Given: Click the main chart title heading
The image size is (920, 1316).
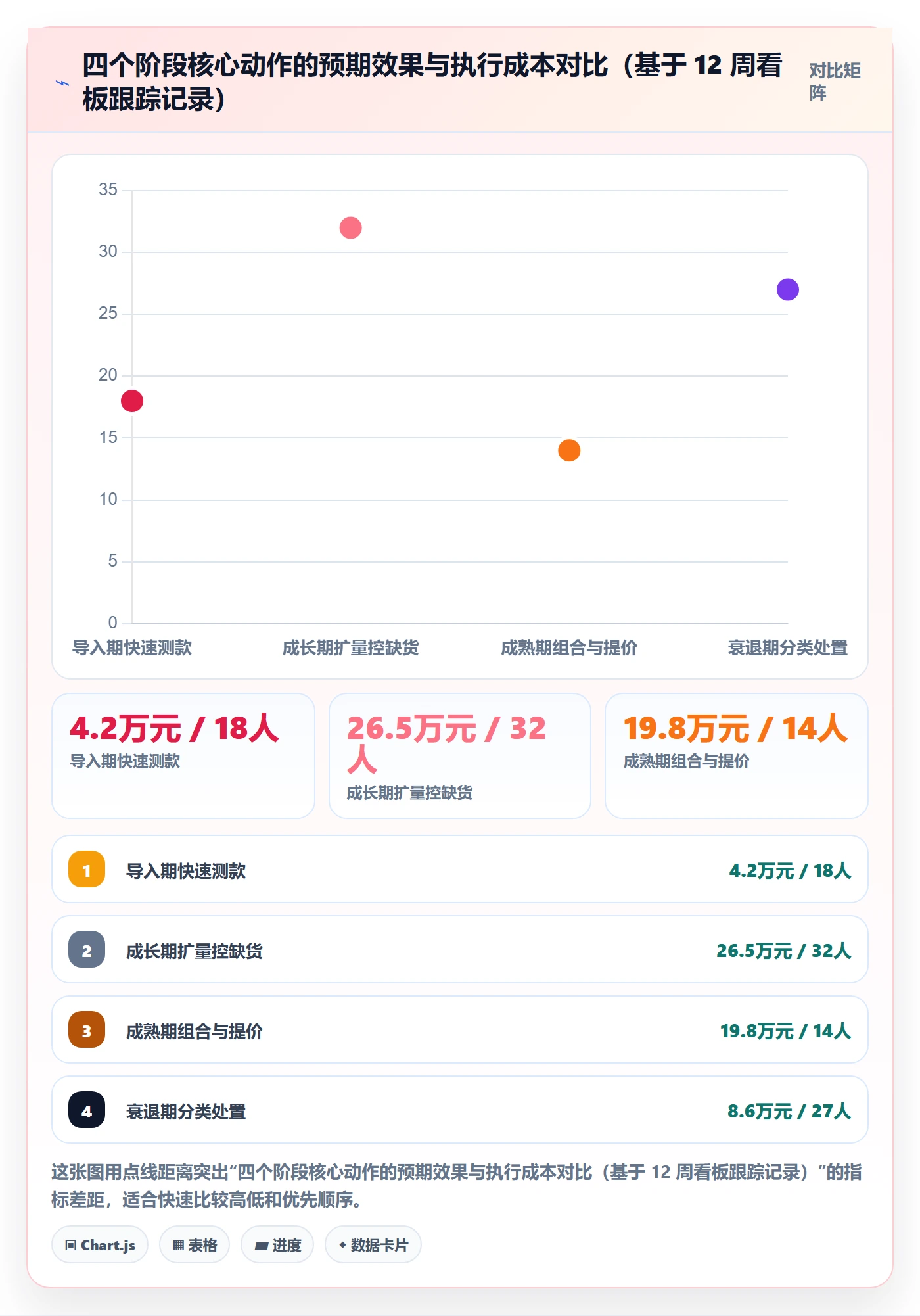Looking at the screenshot, I should [x=432, y=82].
